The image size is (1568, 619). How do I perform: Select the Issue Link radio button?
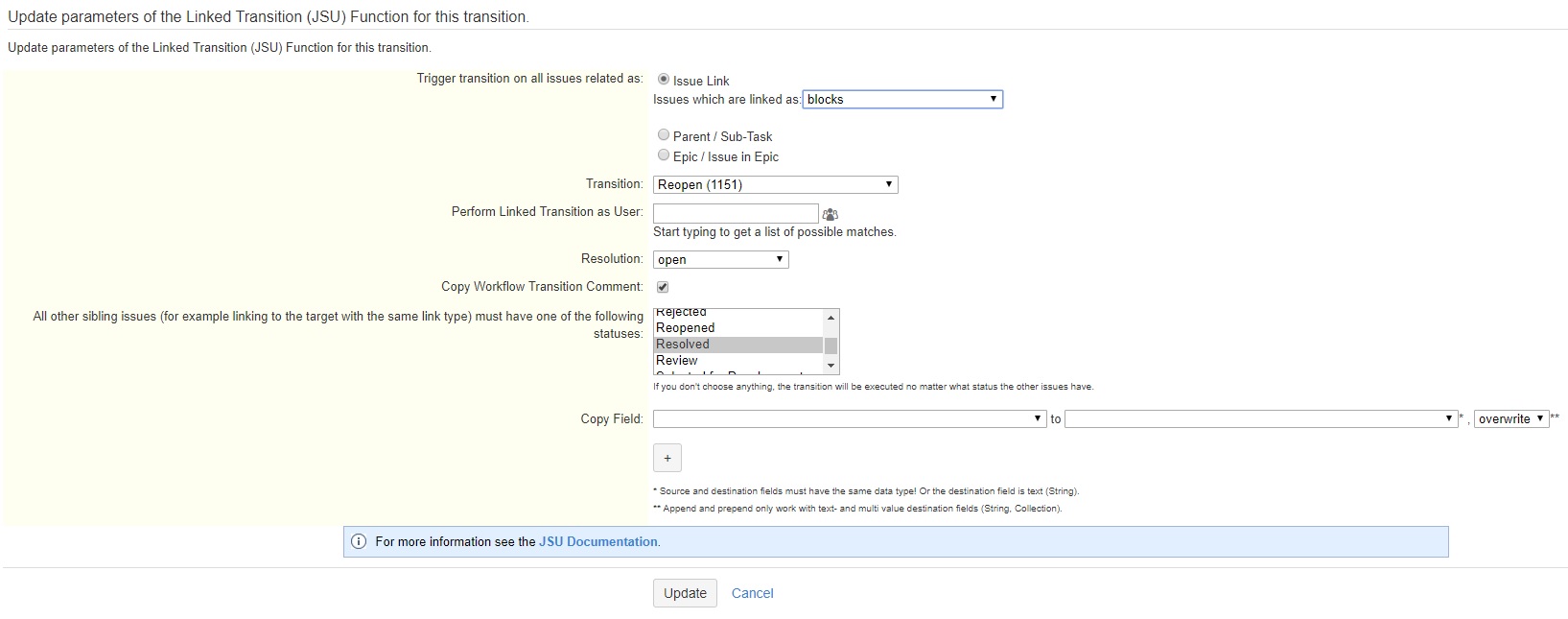663,80
